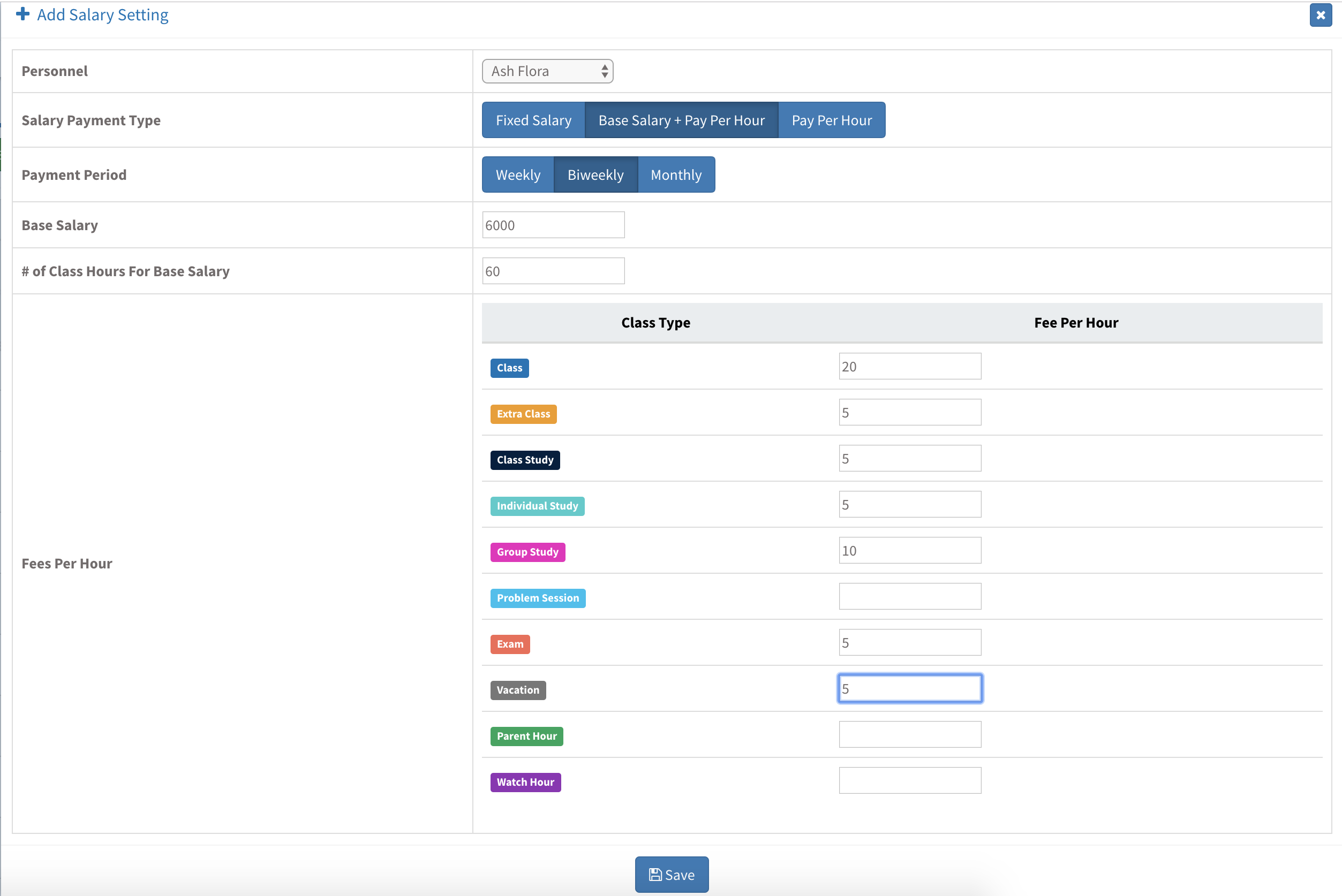
Task: Click the purple Watch Hour badge
Action: tap(525, 783)
